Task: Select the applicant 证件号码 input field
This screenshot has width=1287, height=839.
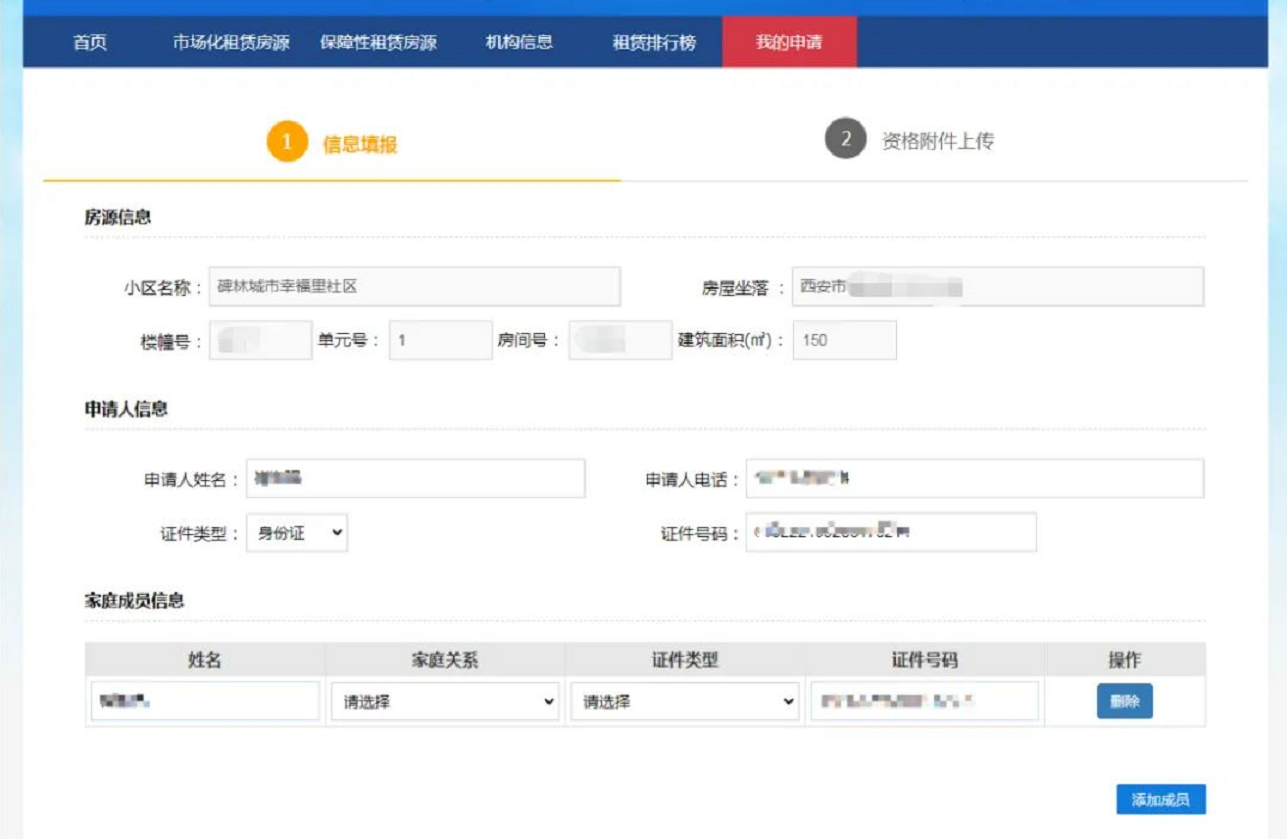Action: pos(891,533)
